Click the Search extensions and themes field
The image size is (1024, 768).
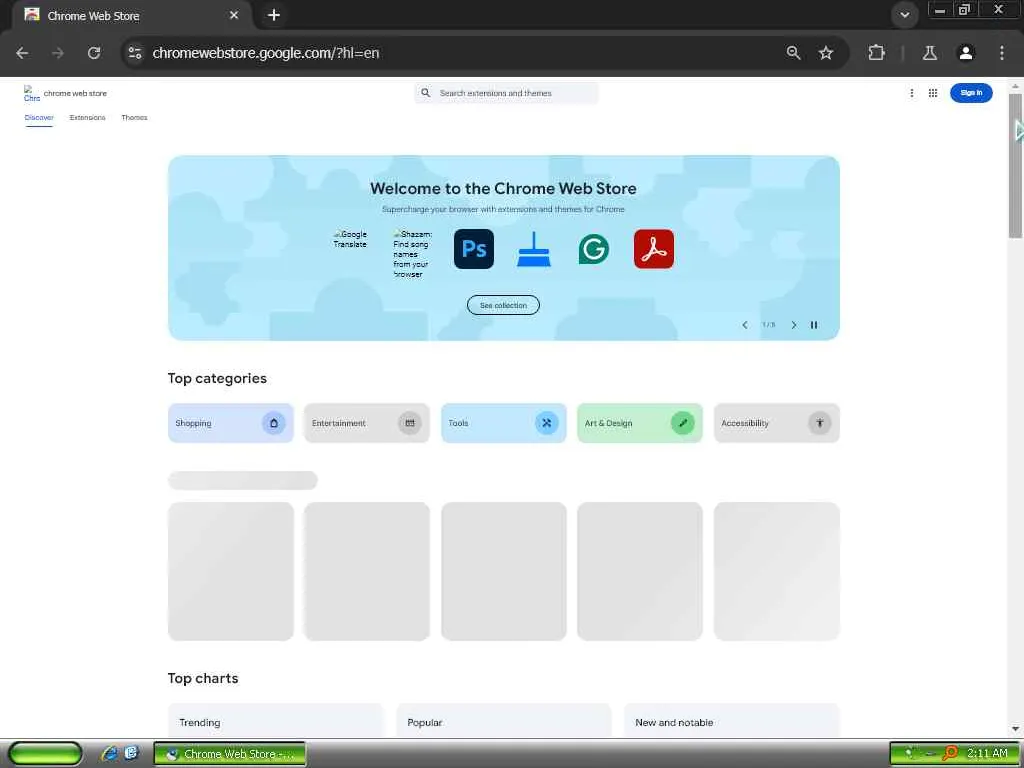[x=506, y=93]
